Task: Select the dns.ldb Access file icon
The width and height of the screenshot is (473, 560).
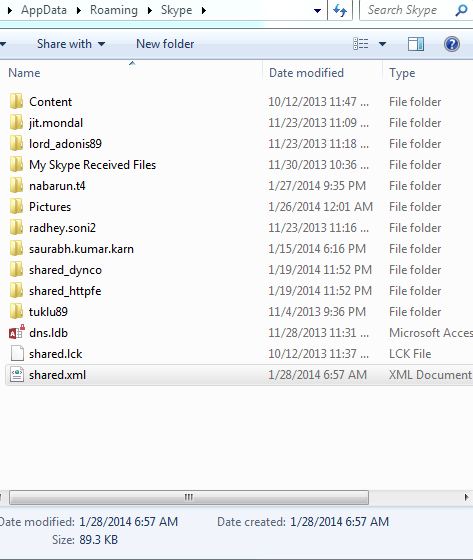Action: 16,332
